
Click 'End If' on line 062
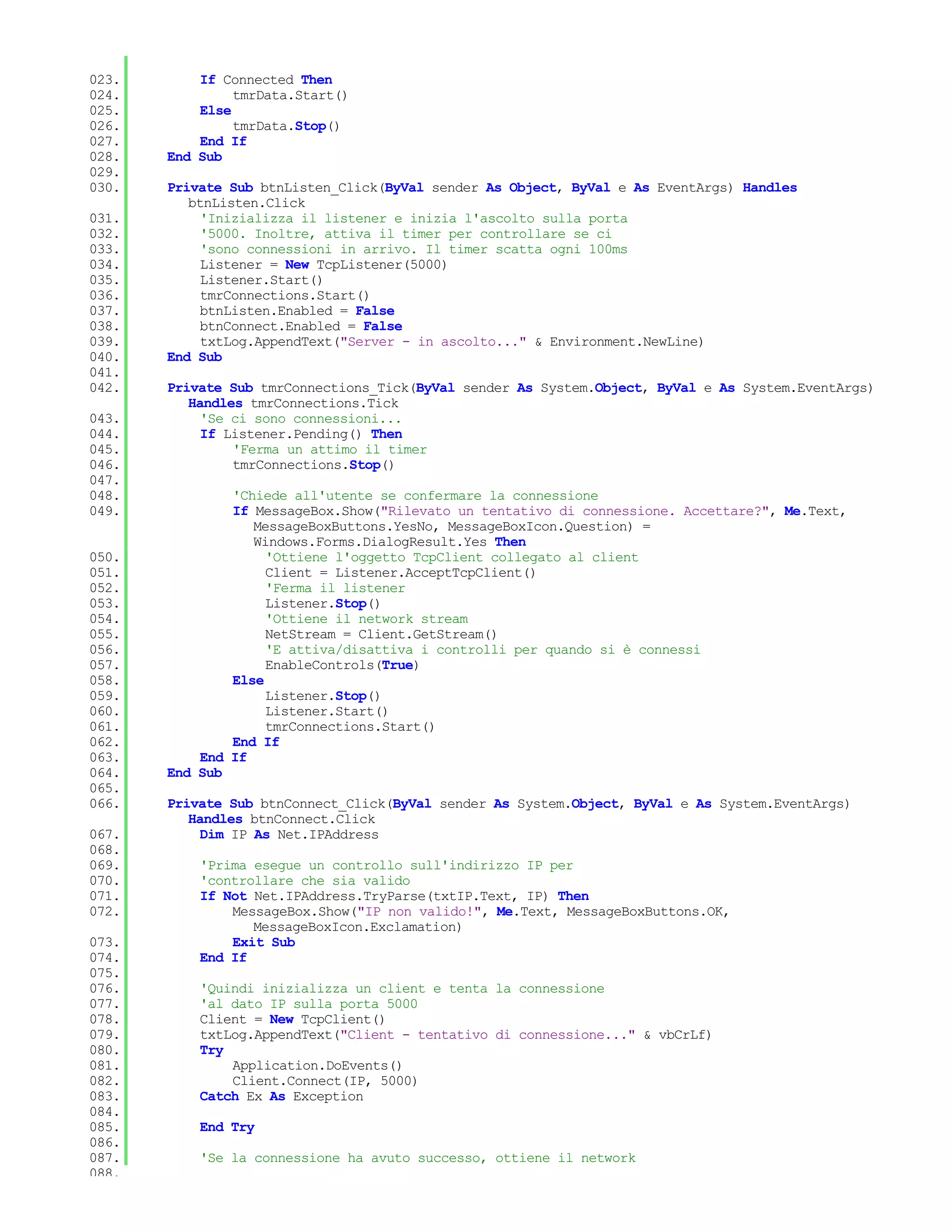(256, 742)
